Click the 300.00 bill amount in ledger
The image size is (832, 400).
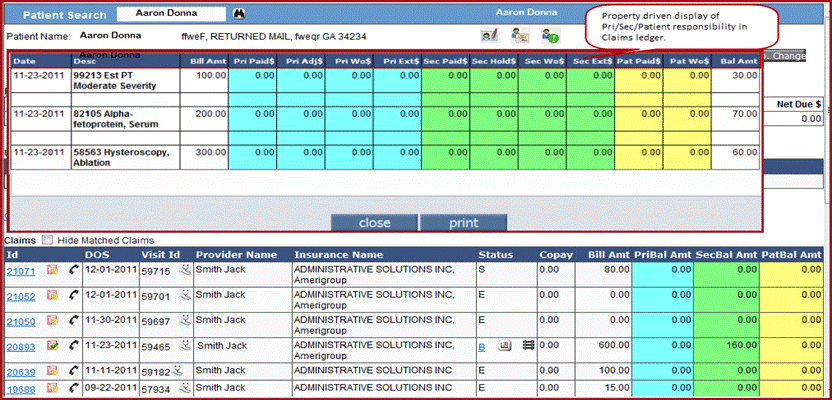pyautogui.click(x=211, y=152)
